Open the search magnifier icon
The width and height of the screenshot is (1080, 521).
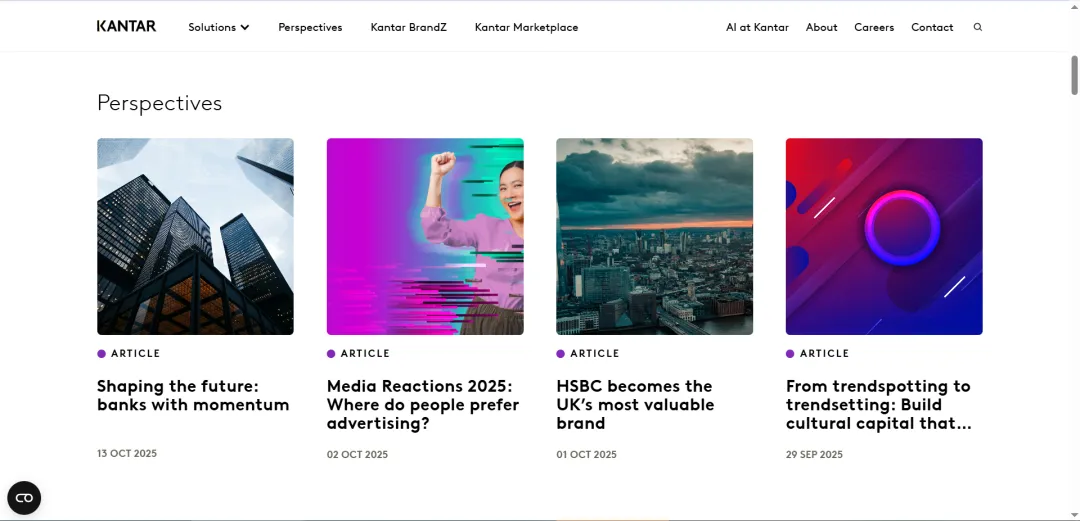coord(977,27)
